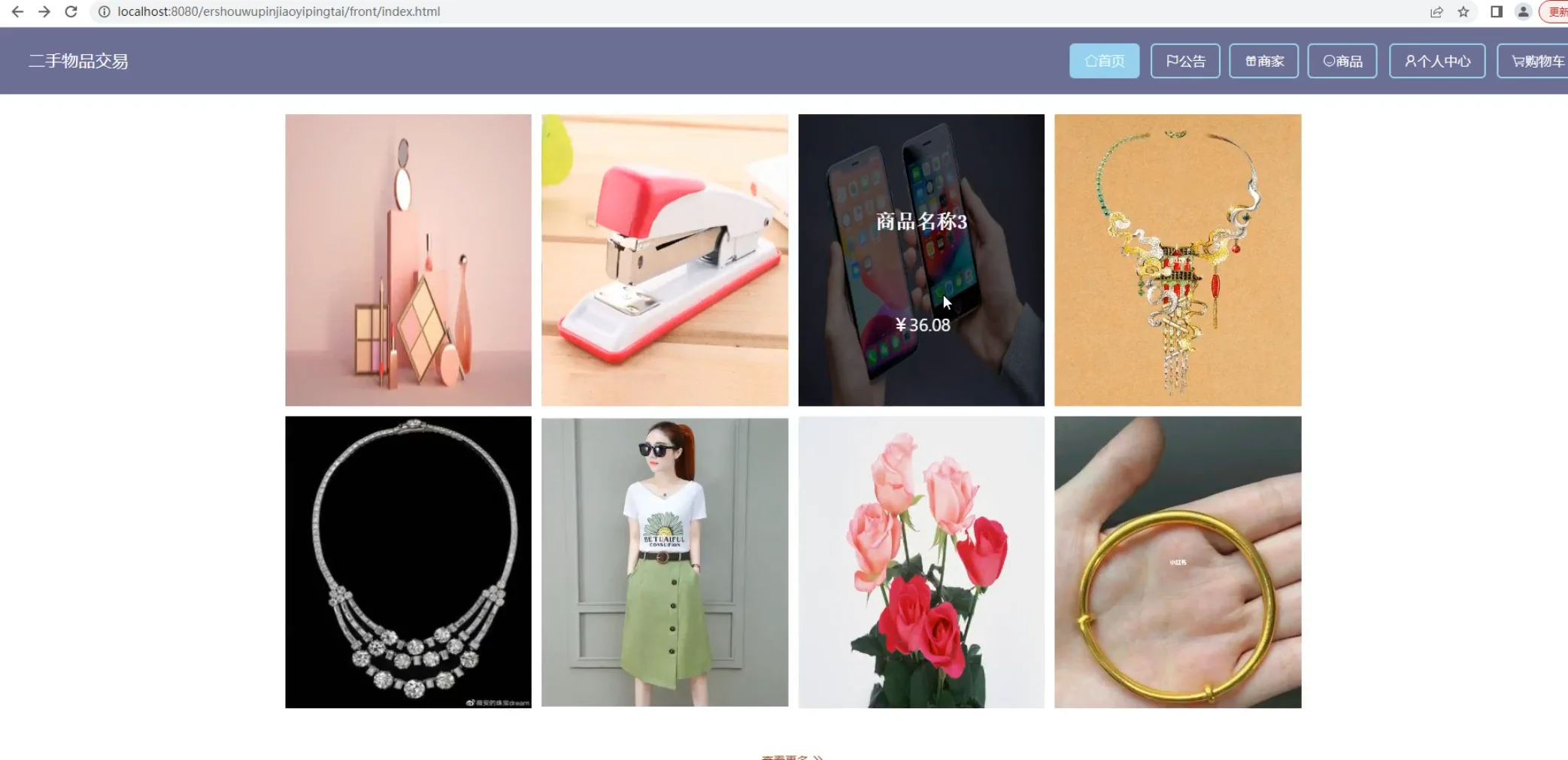
Task: Click the ¥36.08 price label
Action: 923,325
